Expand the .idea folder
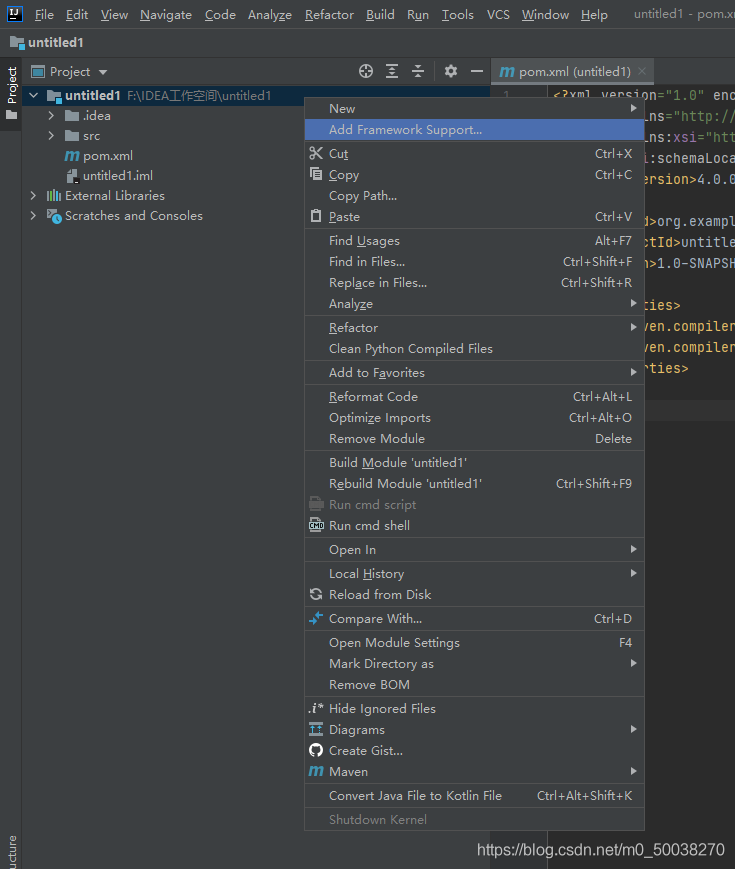 point(51,116)
